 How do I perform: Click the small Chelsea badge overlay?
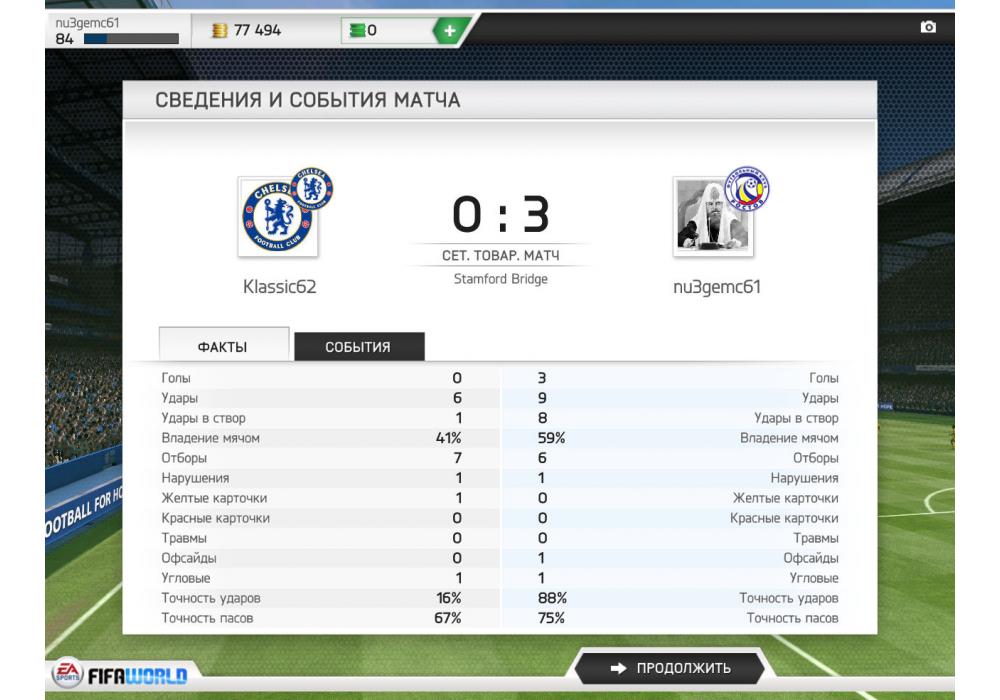click(x=312, y=189)
